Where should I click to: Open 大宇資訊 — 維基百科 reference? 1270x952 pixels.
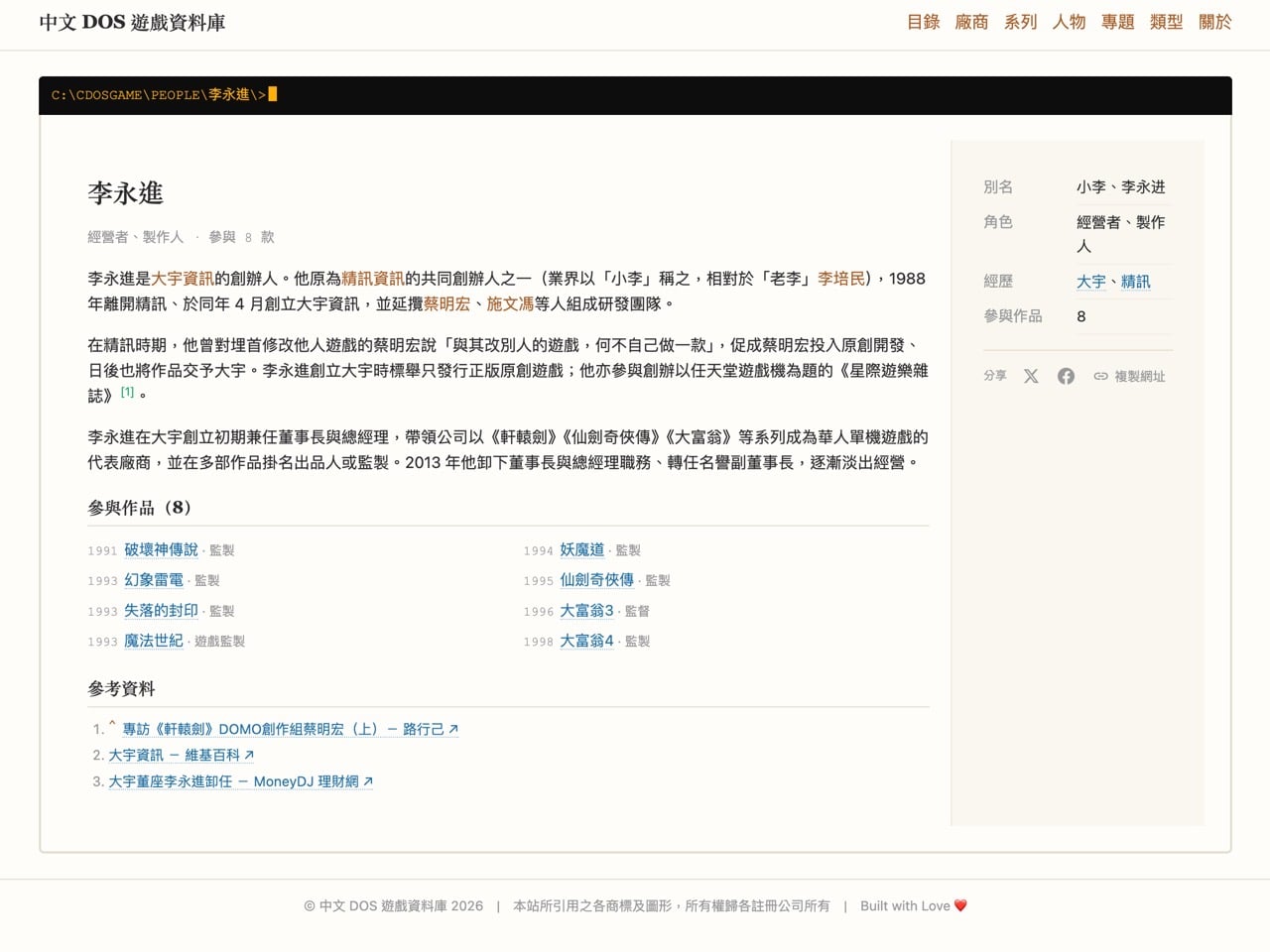coord(181,755)
